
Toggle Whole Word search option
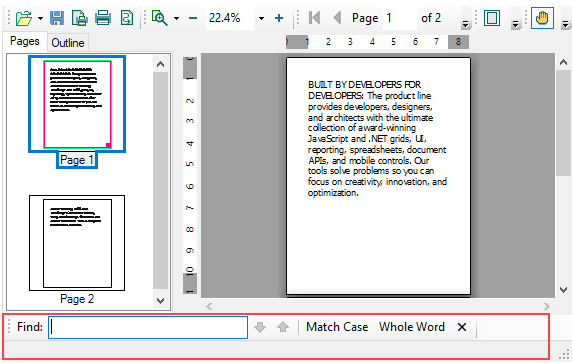tap(412, 327)
